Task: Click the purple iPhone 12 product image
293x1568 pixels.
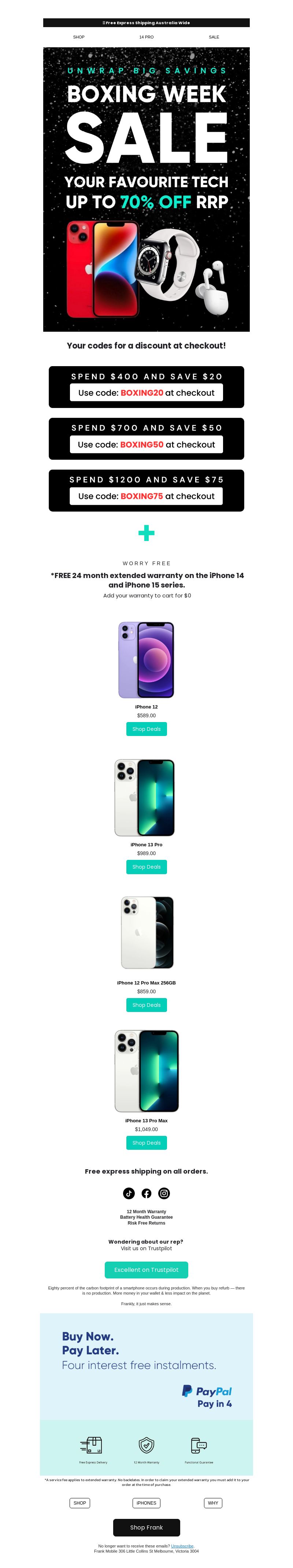Action: (146, 659)
